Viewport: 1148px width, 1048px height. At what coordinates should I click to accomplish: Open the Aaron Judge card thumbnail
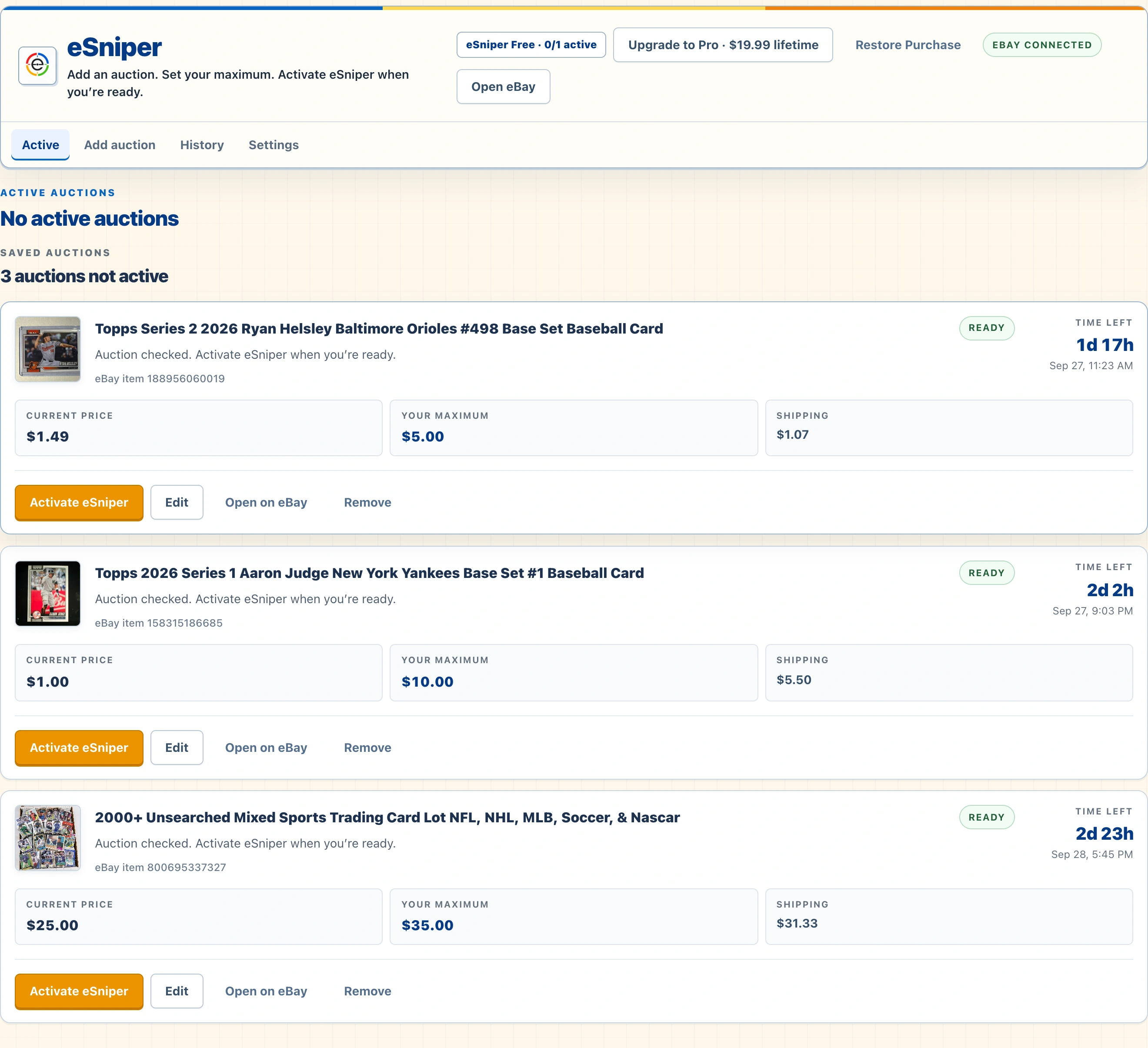point(48,594)
